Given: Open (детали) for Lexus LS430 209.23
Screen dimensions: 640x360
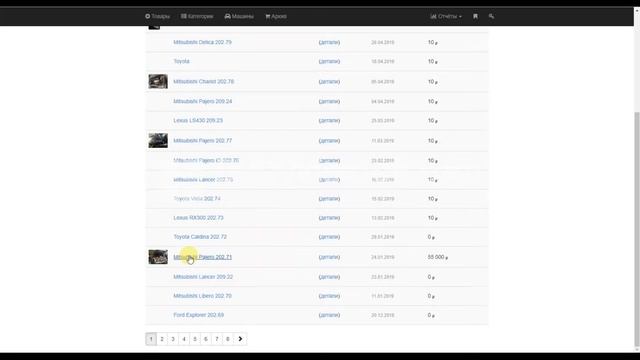Looking at the screenshot, I should [x=329, y=120].
